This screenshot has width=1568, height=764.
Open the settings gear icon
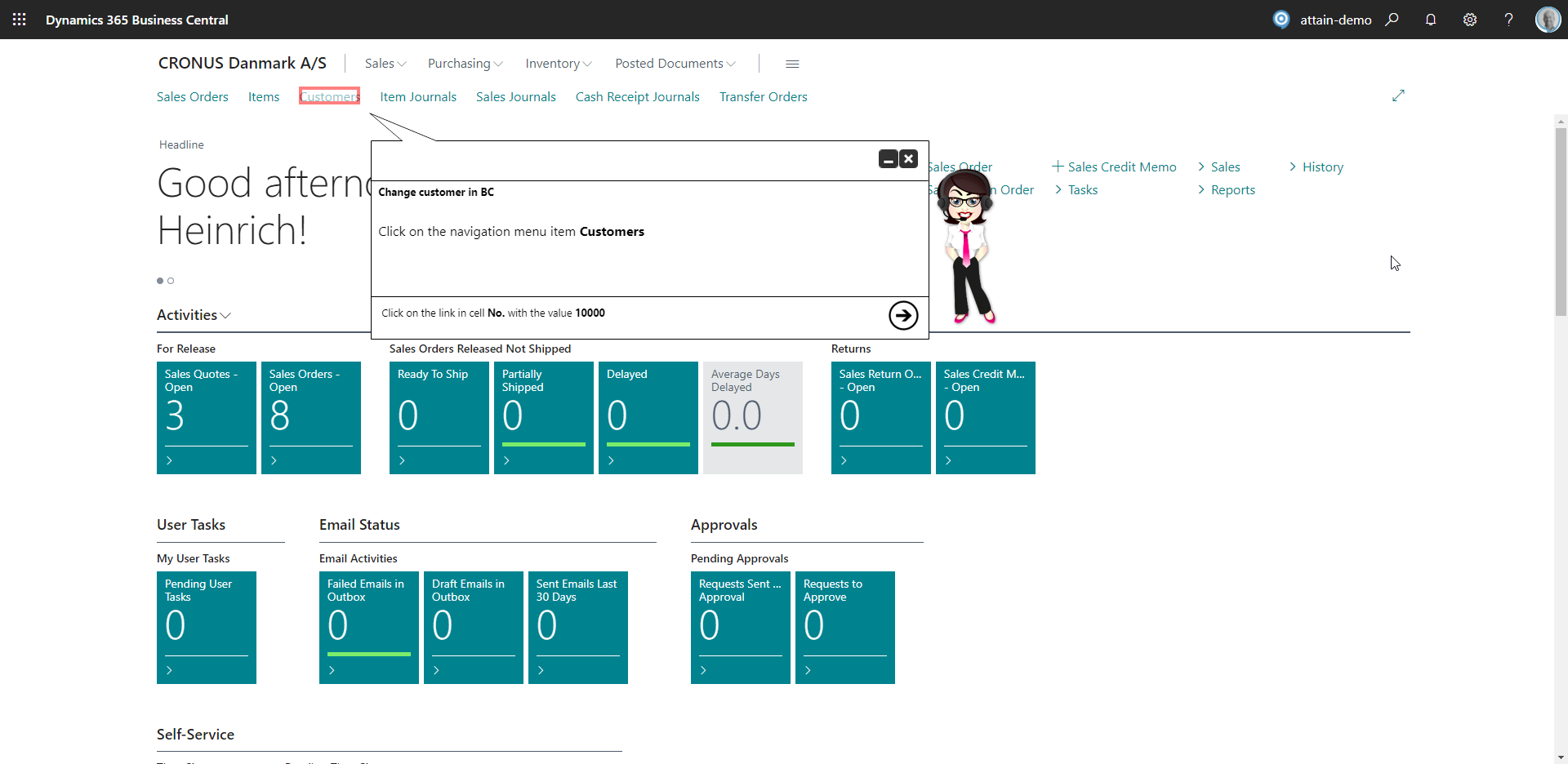point(1470,20)
